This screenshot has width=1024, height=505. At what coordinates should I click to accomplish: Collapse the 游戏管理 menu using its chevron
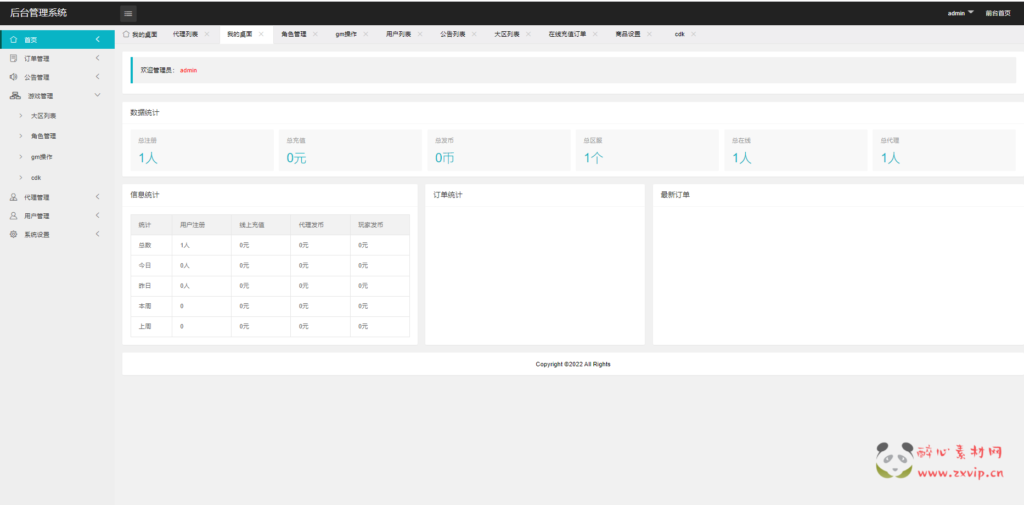point(97,96)
